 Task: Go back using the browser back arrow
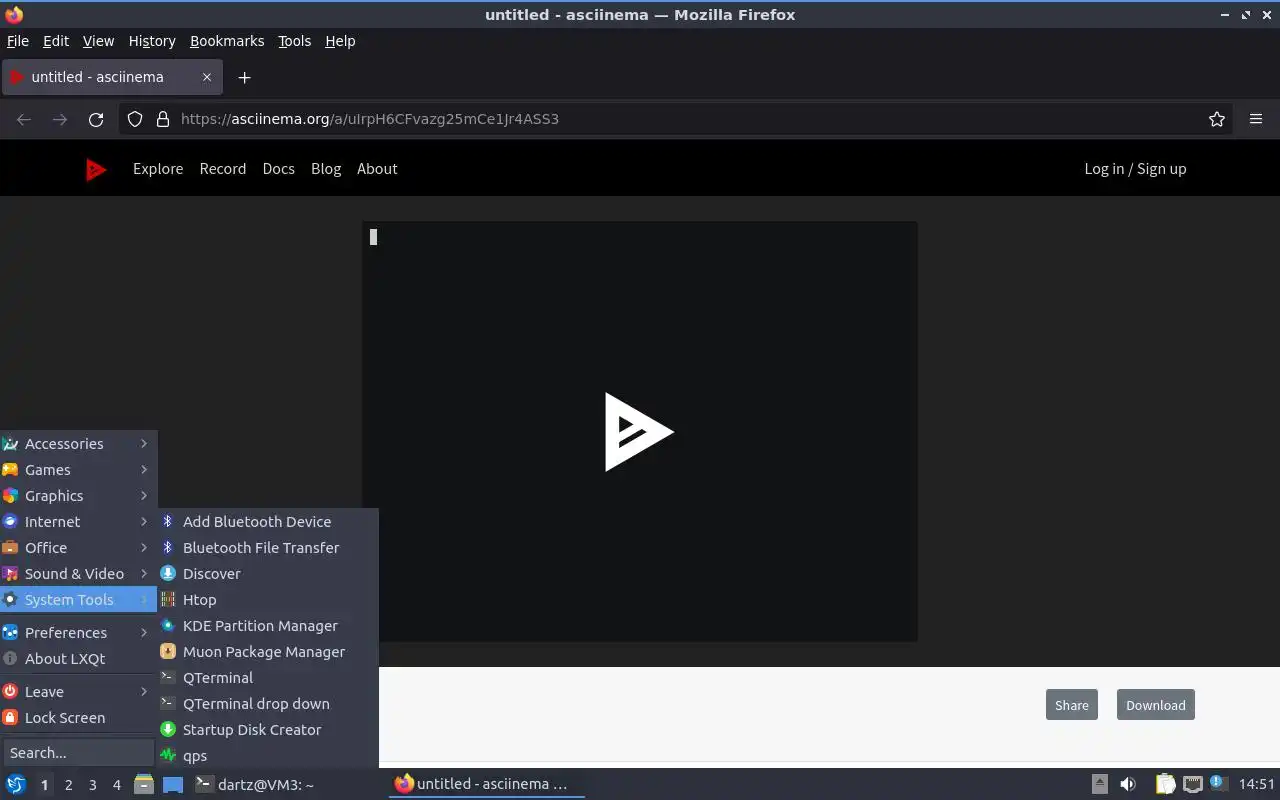tap(24, 119)
